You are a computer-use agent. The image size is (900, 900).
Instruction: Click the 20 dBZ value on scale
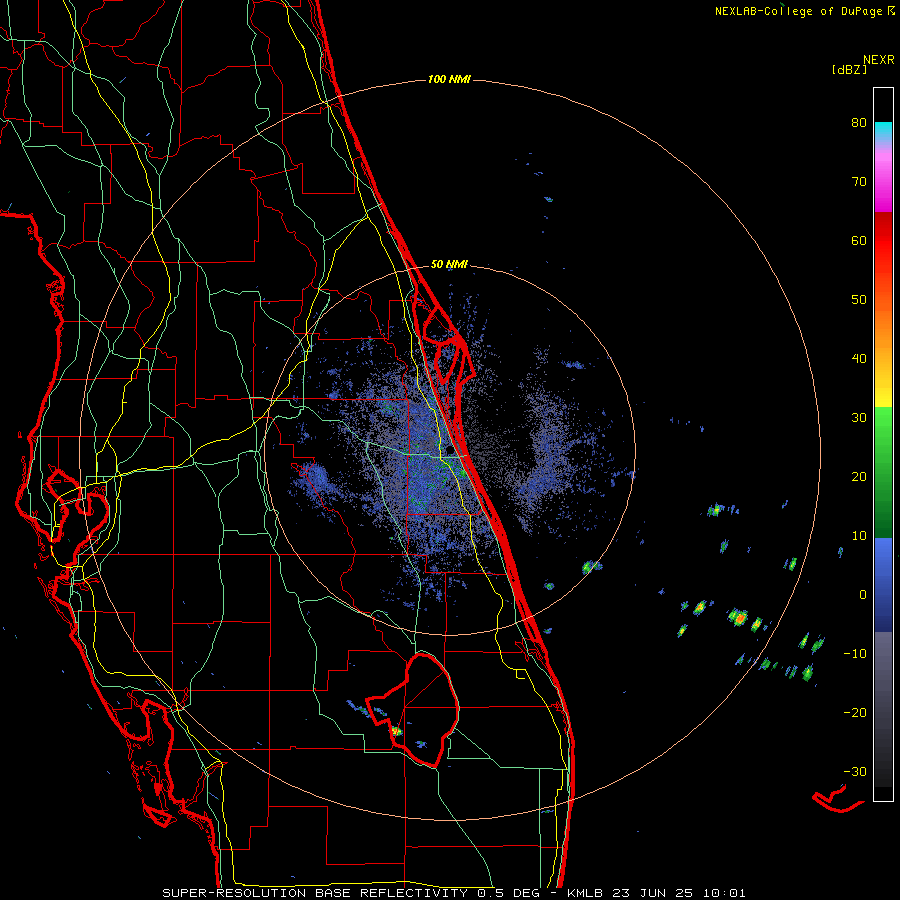(859, 476)
